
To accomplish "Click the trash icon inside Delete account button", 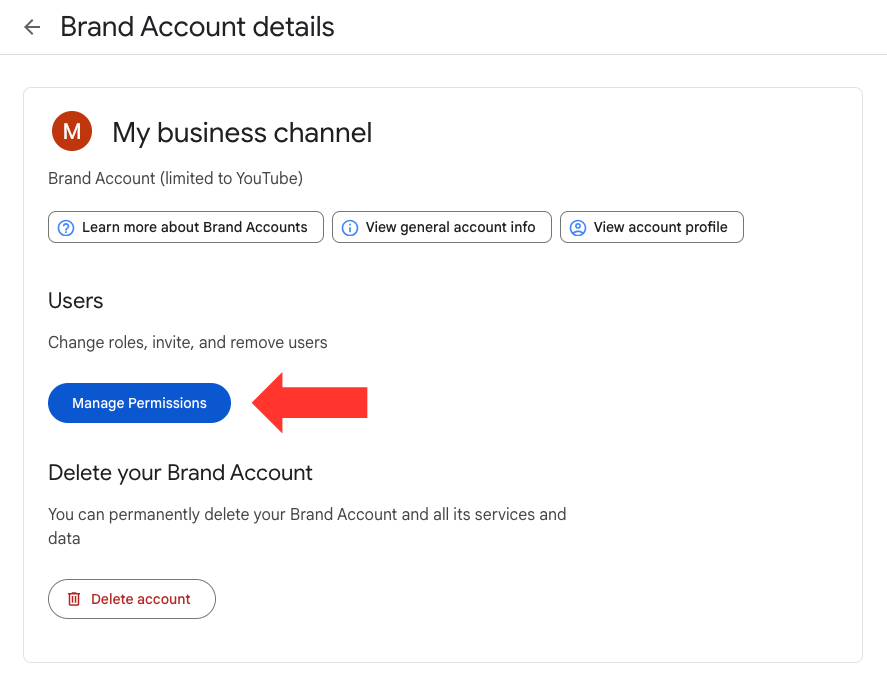I will pyautogui.click(x=75, y=598).
